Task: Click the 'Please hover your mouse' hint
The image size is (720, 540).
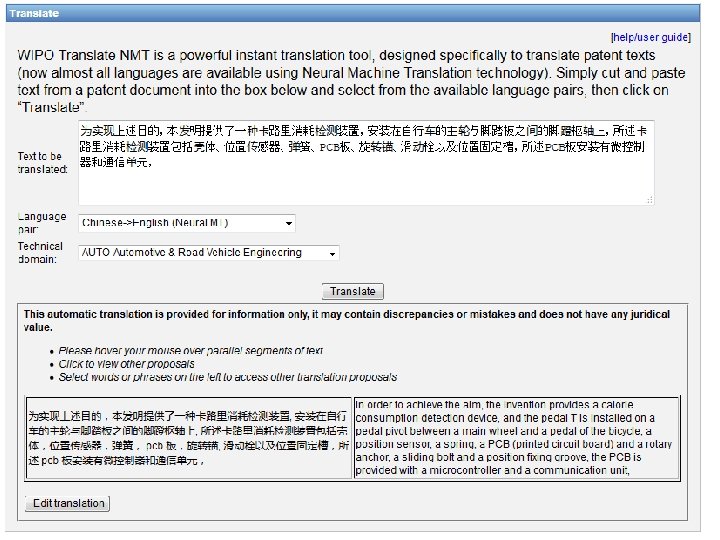Action: [191, 351]
